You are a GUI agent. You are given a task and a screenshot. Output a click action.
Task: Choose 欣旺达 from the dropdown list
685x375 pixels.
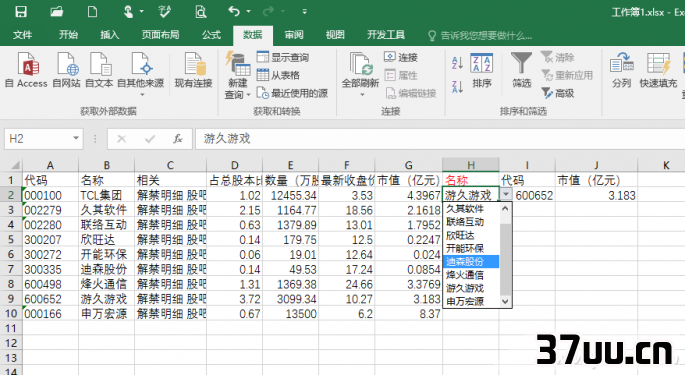(471, 235)
